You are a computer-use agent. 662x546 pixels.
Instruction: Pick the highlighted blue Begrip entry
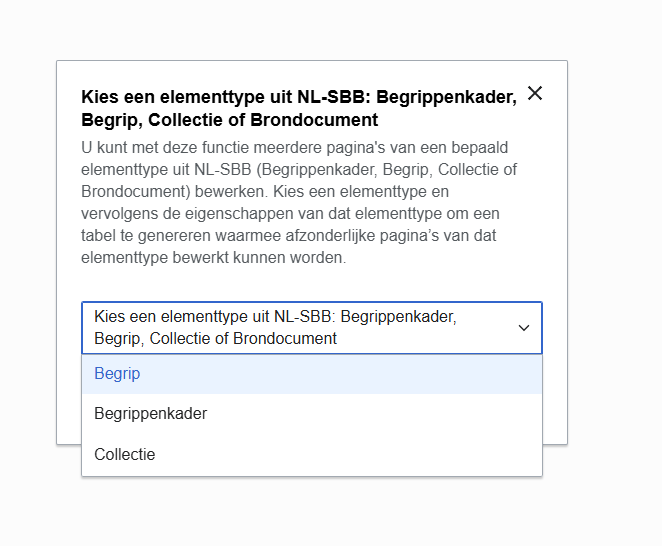[118, 374]
